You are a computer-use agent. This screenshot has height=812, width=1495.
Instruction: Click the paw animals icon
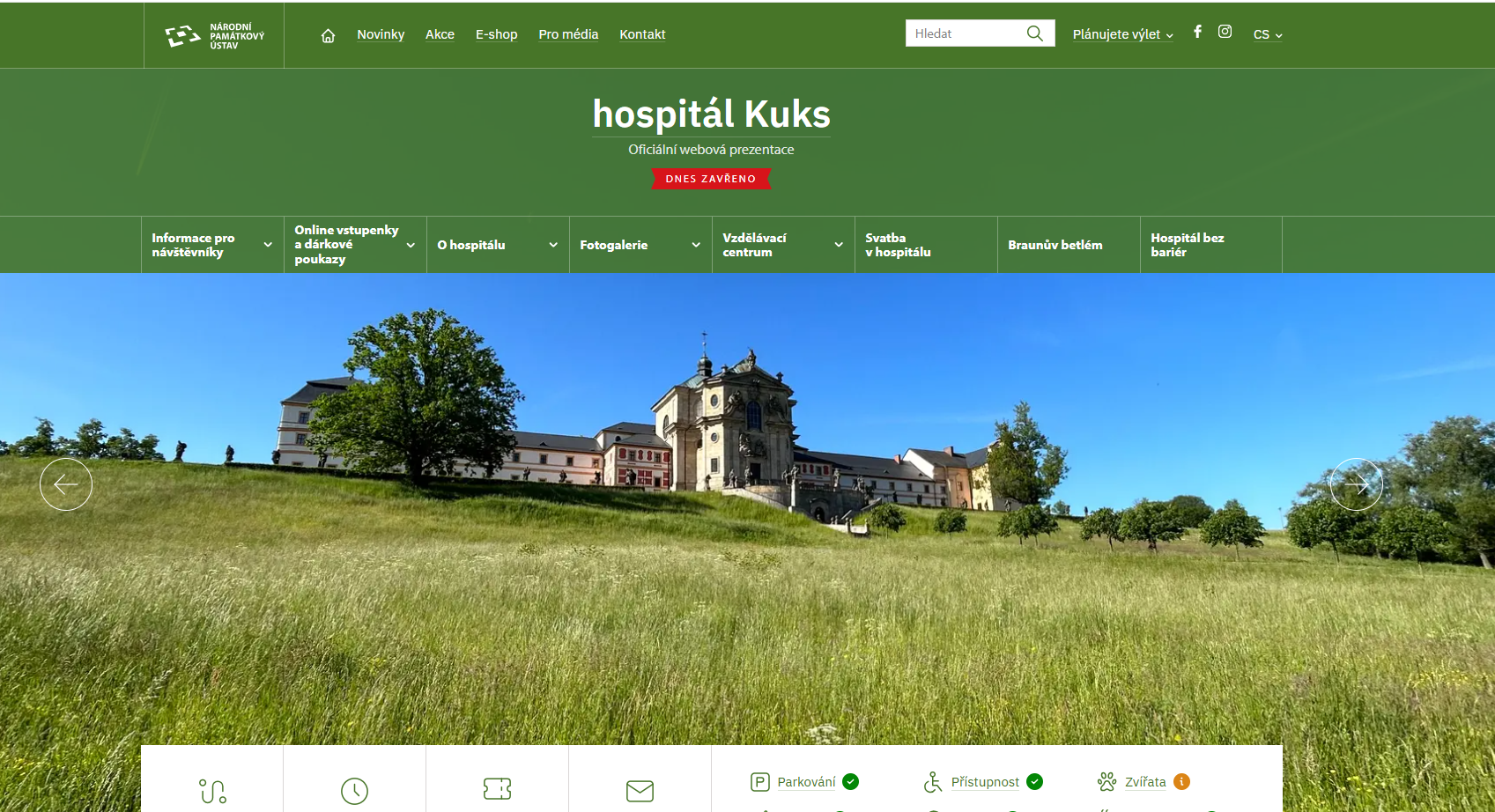pyautogui.click(x=1106, y=781)
